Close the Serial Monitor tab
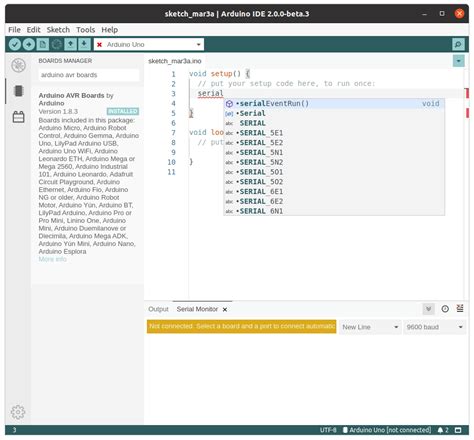This screenshot has height=440, width=474. (225, 309)
